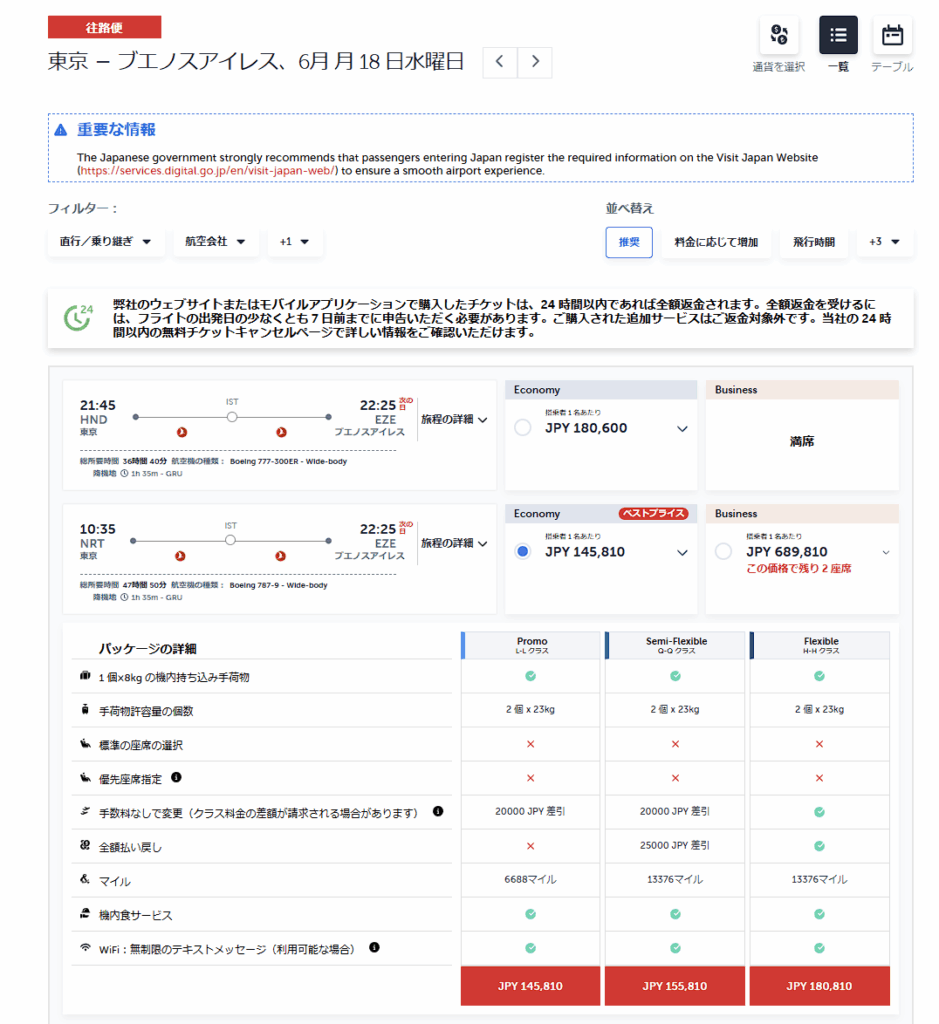Screen dimensions: 939x1024
Task: Open the Visit Japan Web link
Action: [x=208, y=171]
